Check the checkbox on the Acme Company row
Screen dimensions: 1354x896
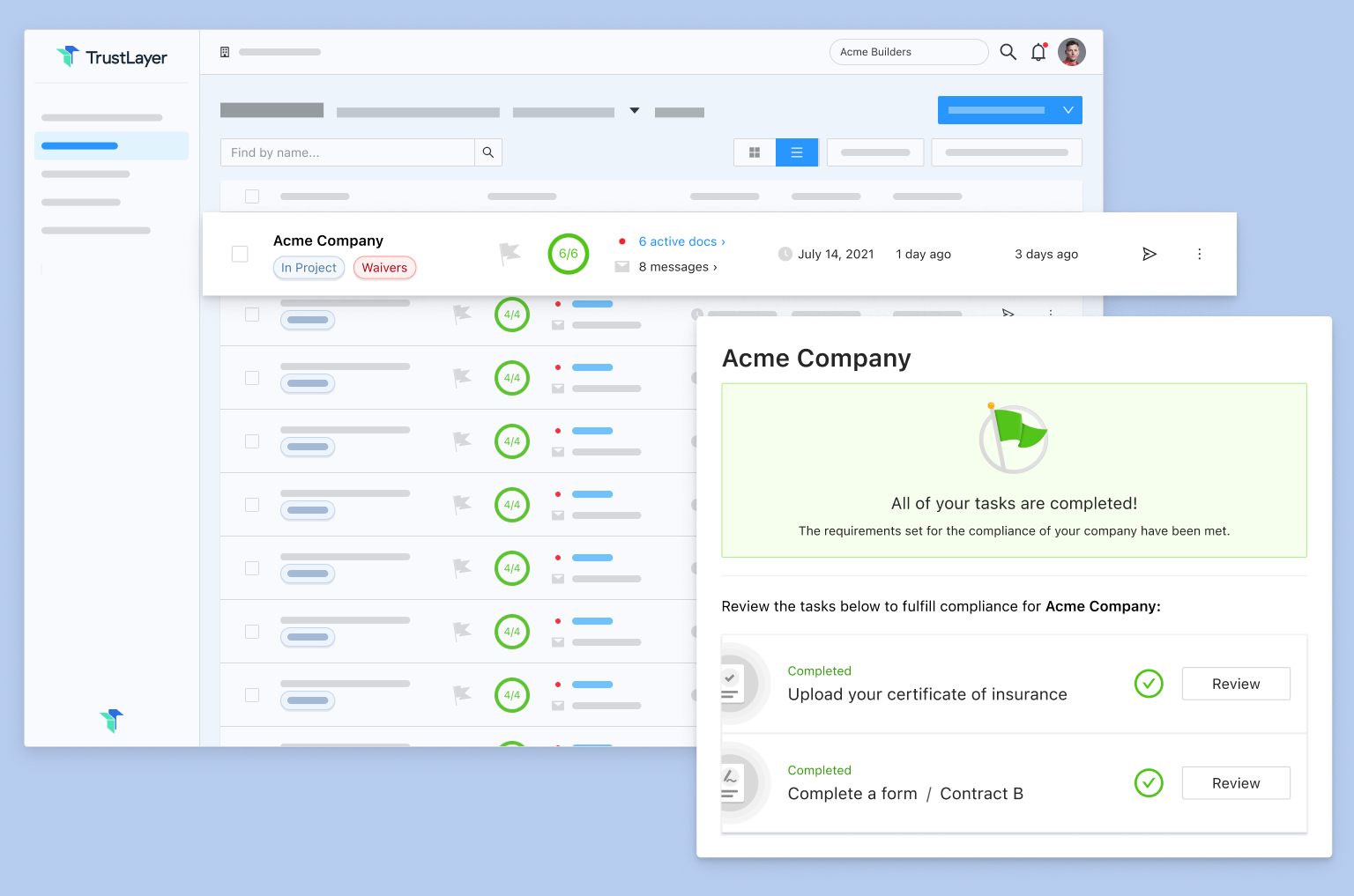tap(239, 254)
